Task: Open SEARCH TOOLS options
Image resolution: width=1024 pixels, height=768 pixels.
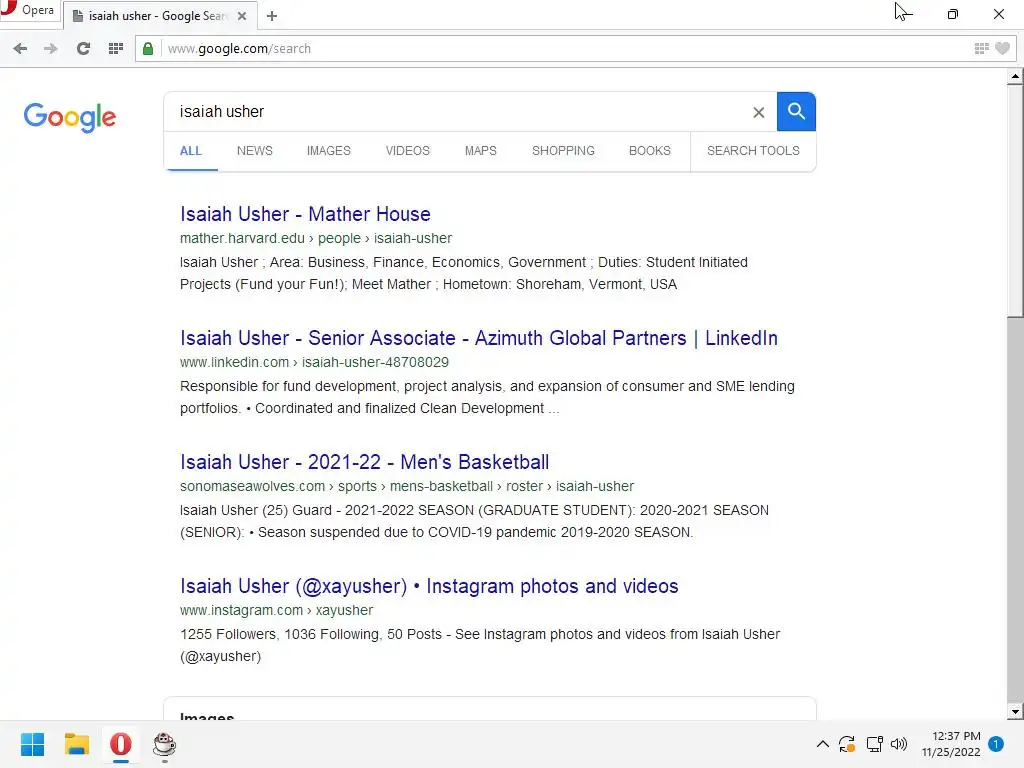Action: point(753,151)
